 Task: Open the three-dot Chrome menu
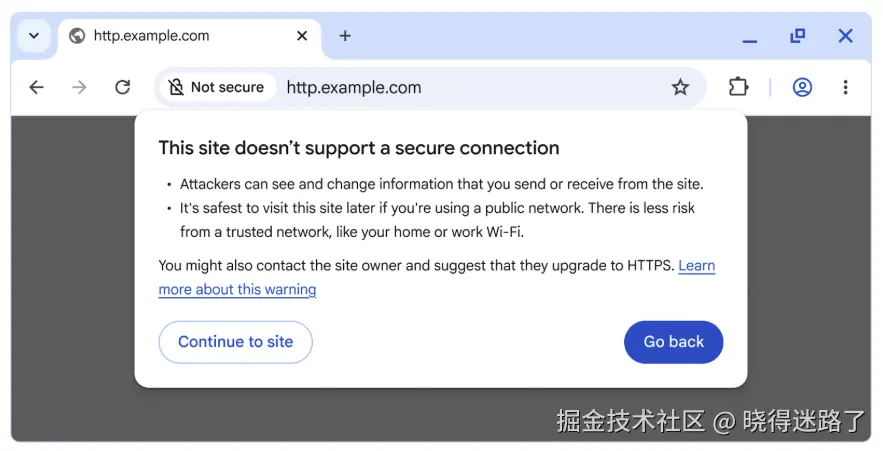pyautogui.click(x=845, y=87)
